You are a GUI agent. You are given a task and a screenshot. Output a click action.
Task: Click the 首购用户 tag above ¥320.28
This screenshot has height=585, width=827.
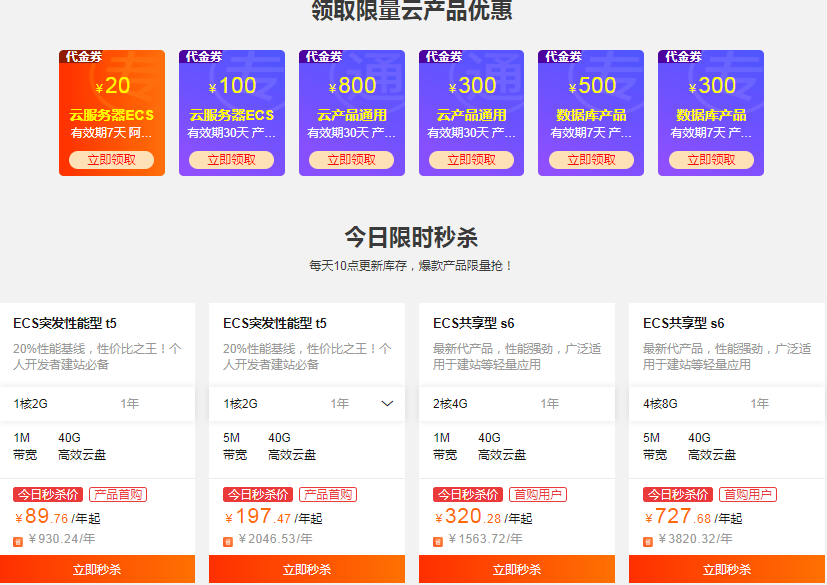[538, 494]
